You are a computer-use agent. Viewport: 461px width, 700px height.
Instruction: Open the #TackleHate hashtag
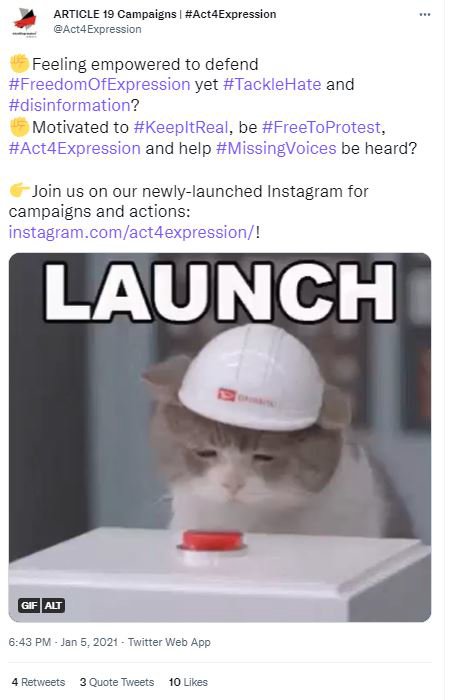point(272,84)
